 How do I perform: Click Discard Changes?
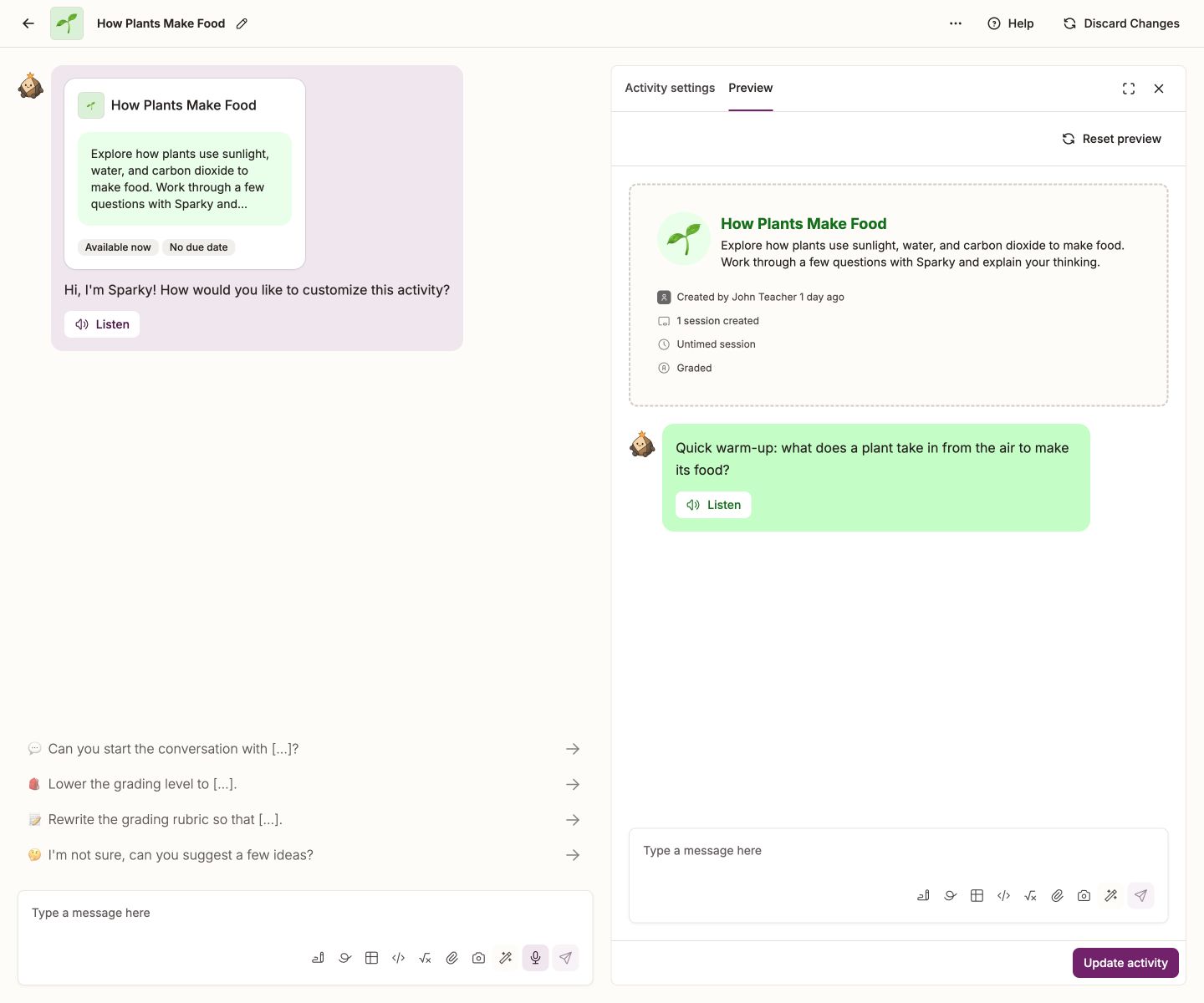pos(1120,23)
